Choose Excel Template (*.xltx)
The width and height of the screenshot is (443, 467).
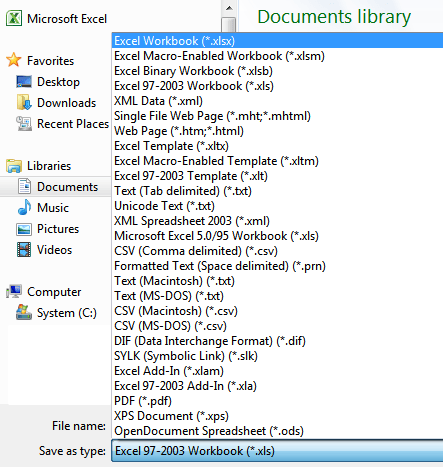(x=277, y=146)
